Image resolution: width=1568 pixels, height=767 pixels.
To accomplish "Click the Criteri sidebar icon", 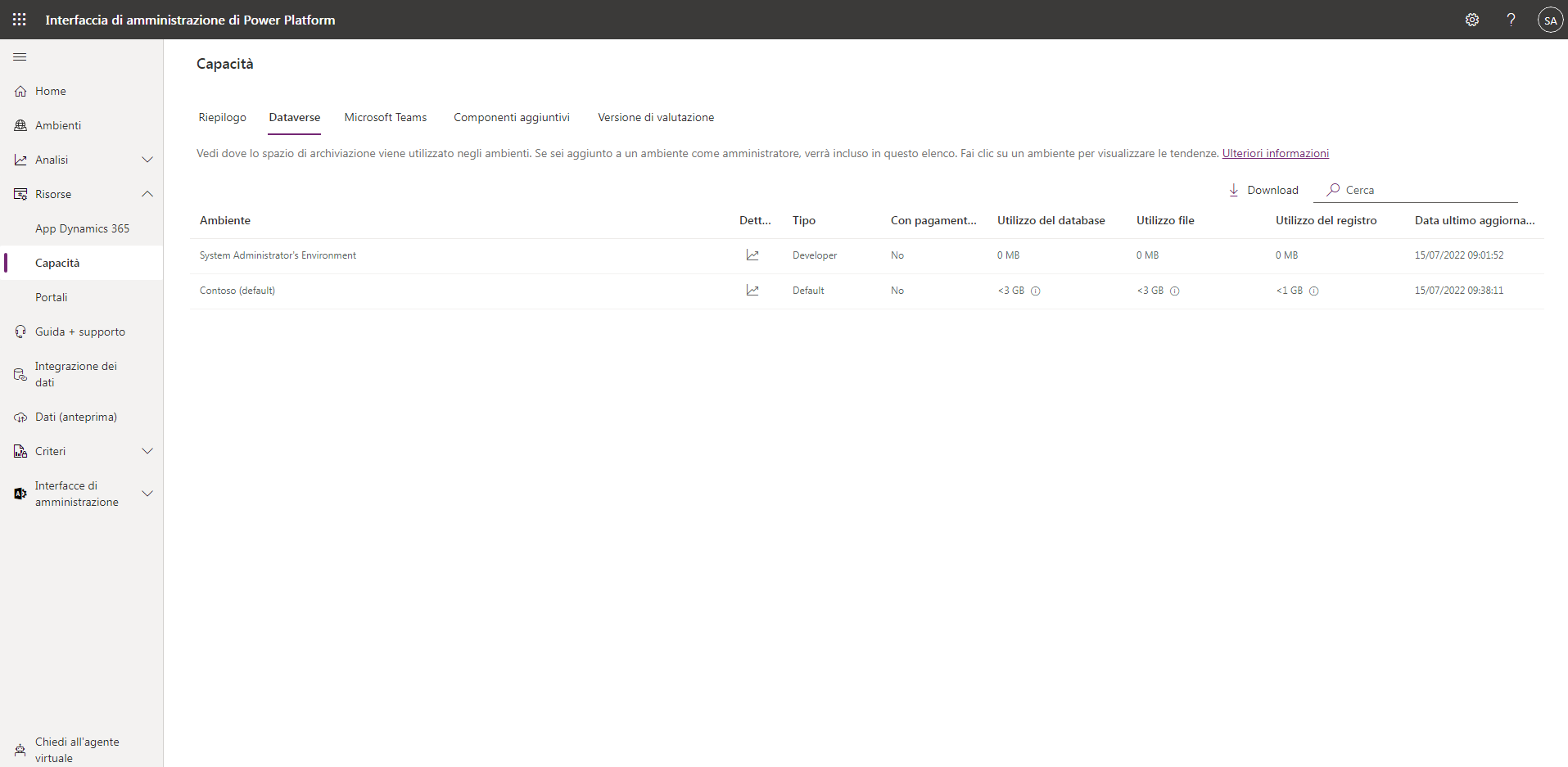I will tap(20, 451).
